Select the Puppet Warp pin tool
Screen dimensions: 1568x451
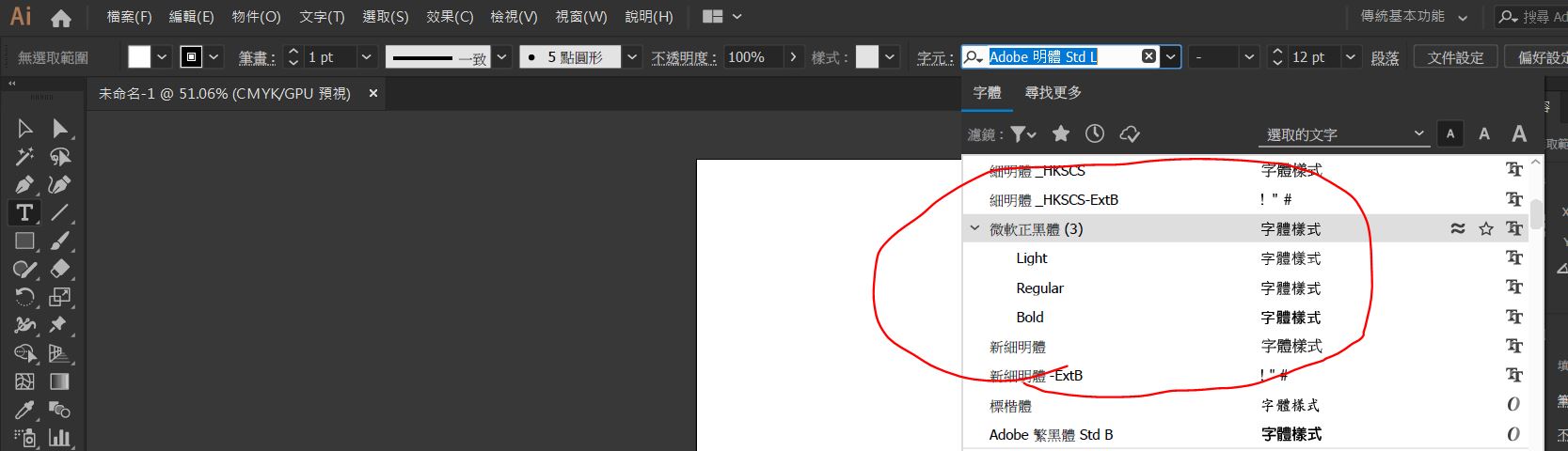coord(60,326)
